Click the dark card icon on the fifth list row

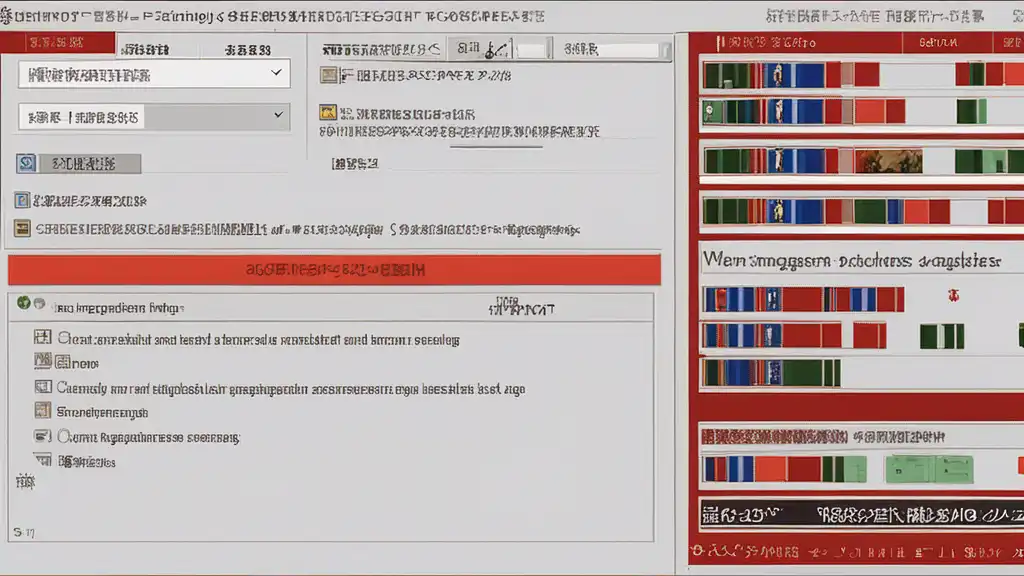point(42,436)
